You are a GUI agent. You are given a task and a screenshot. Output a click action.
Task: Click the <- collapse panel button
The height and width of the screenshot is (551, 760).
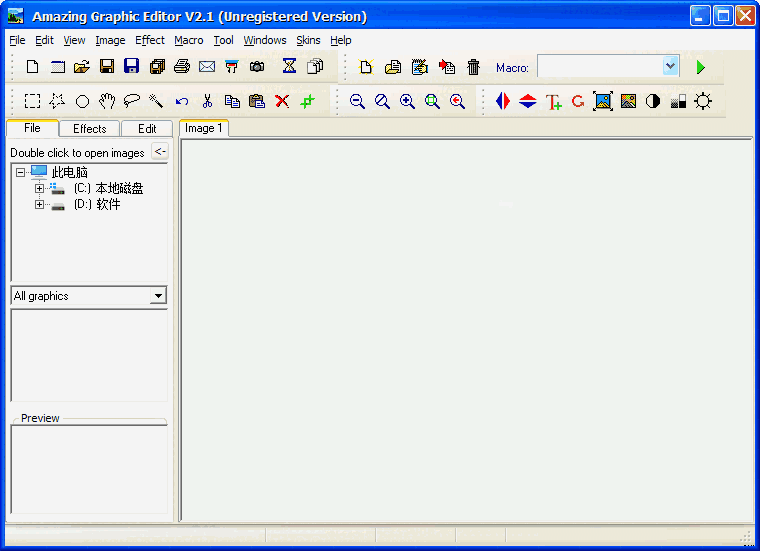(x=160, y=152)
